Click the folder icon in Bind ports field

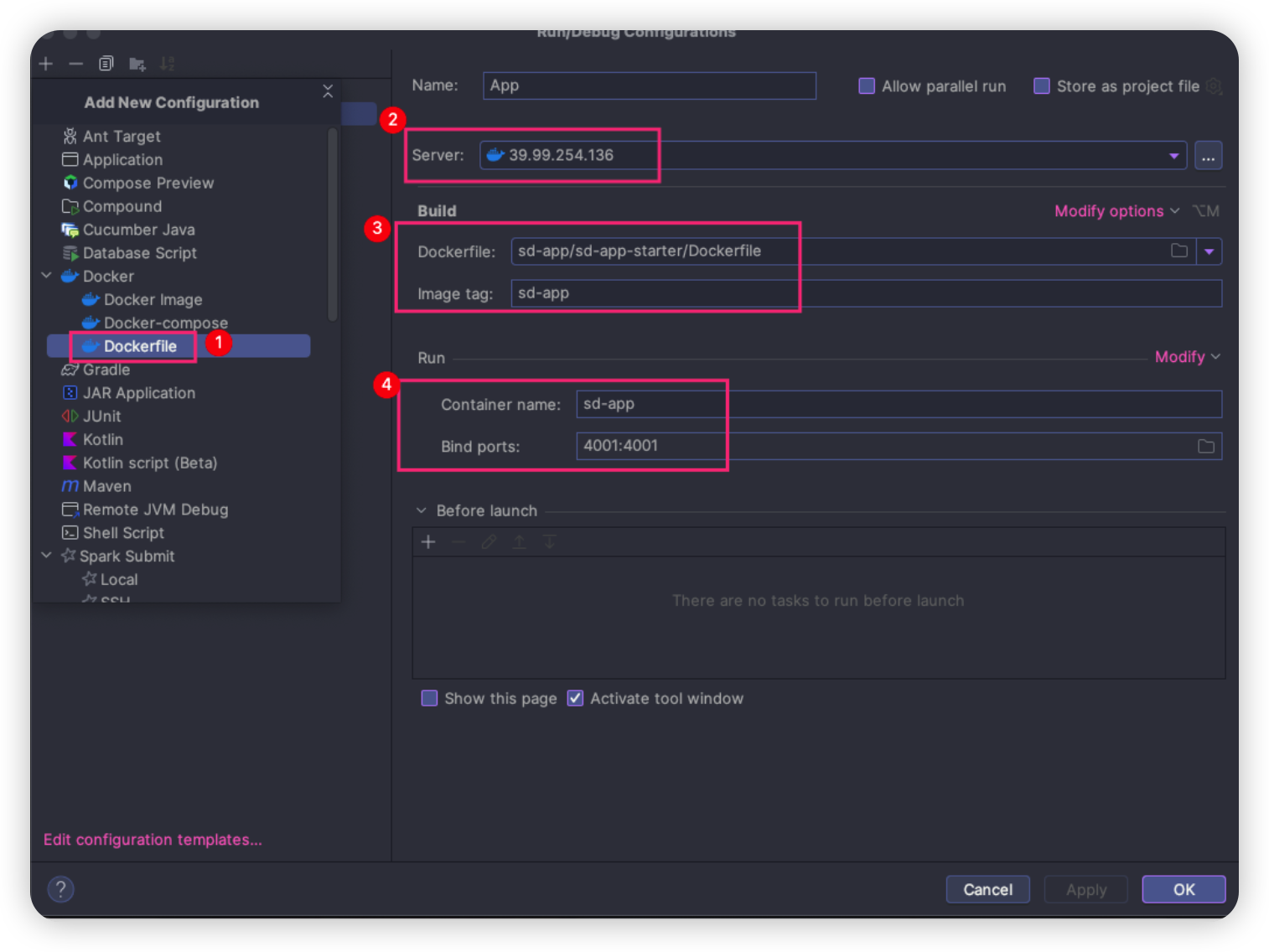[1205, 447]
